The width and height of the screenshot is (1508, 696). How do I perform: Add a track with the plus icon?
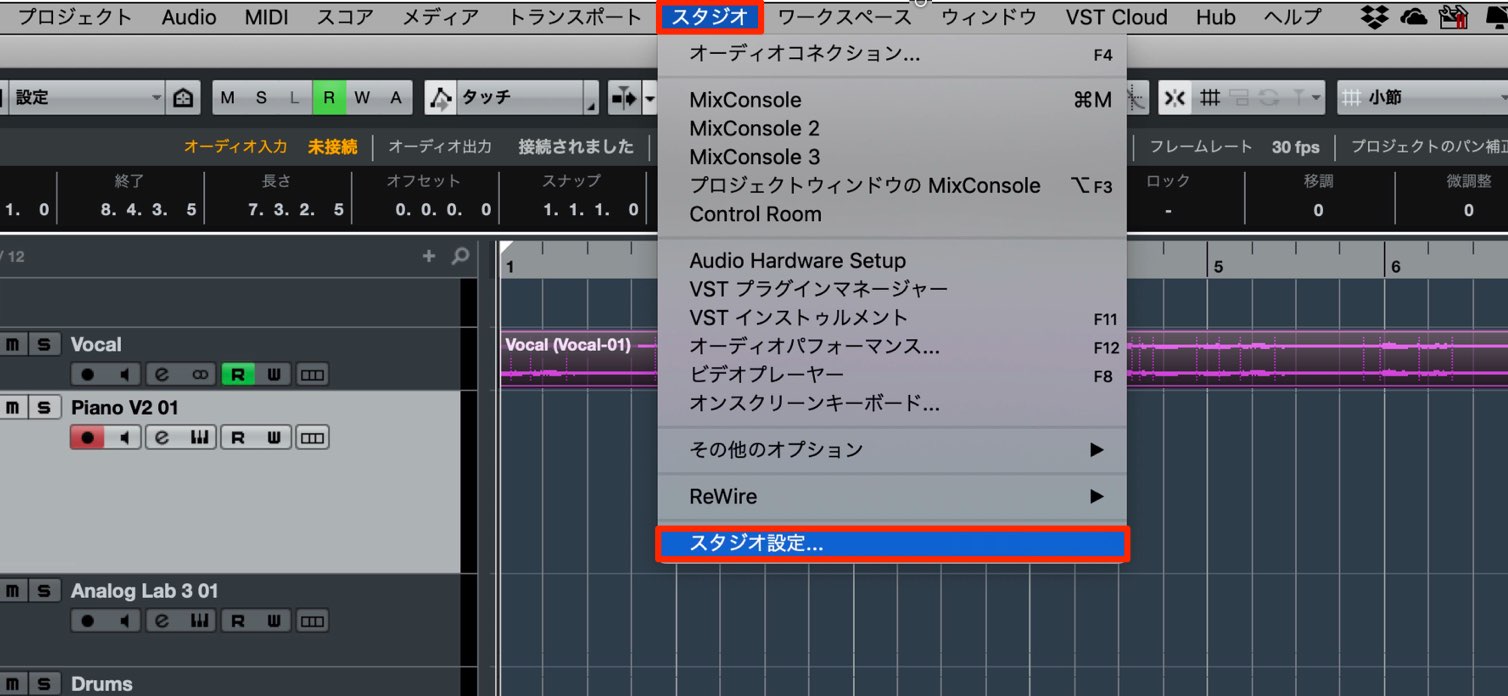click(x=429, y=256)
